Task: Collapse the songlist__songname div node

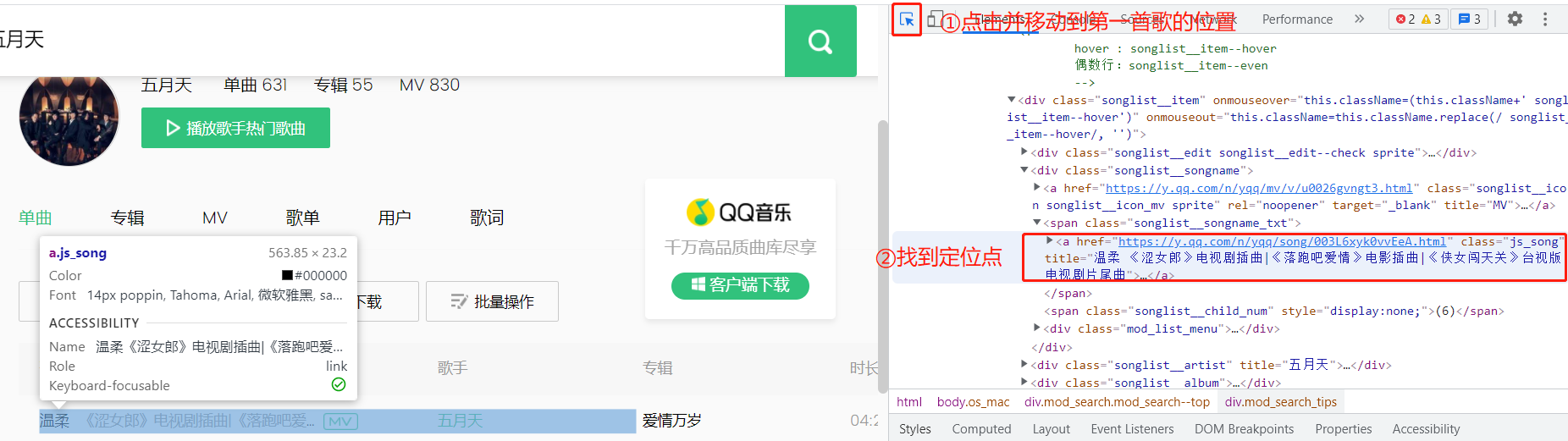Action: pos(1024,170)
